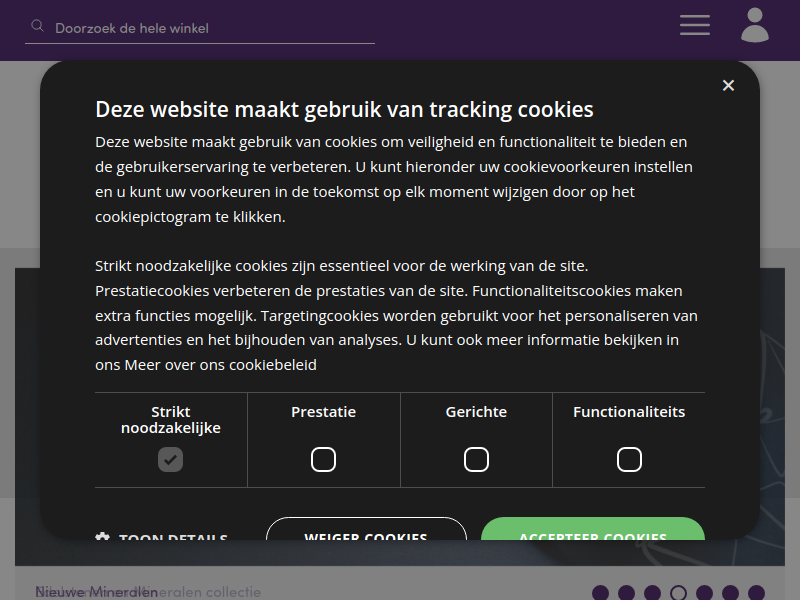Image resolution: width=800 pixels, height=600 pixels.
Task: Select the third carousel dot
Action: coord(652,593)
